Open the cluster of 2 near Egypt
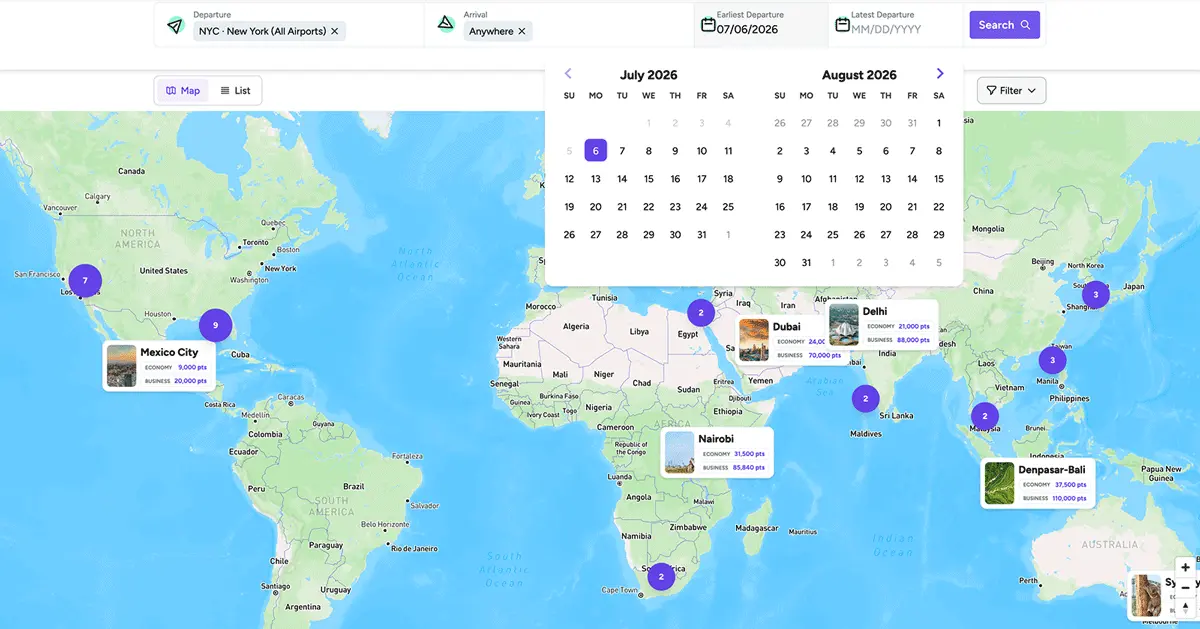 [701, 312]
